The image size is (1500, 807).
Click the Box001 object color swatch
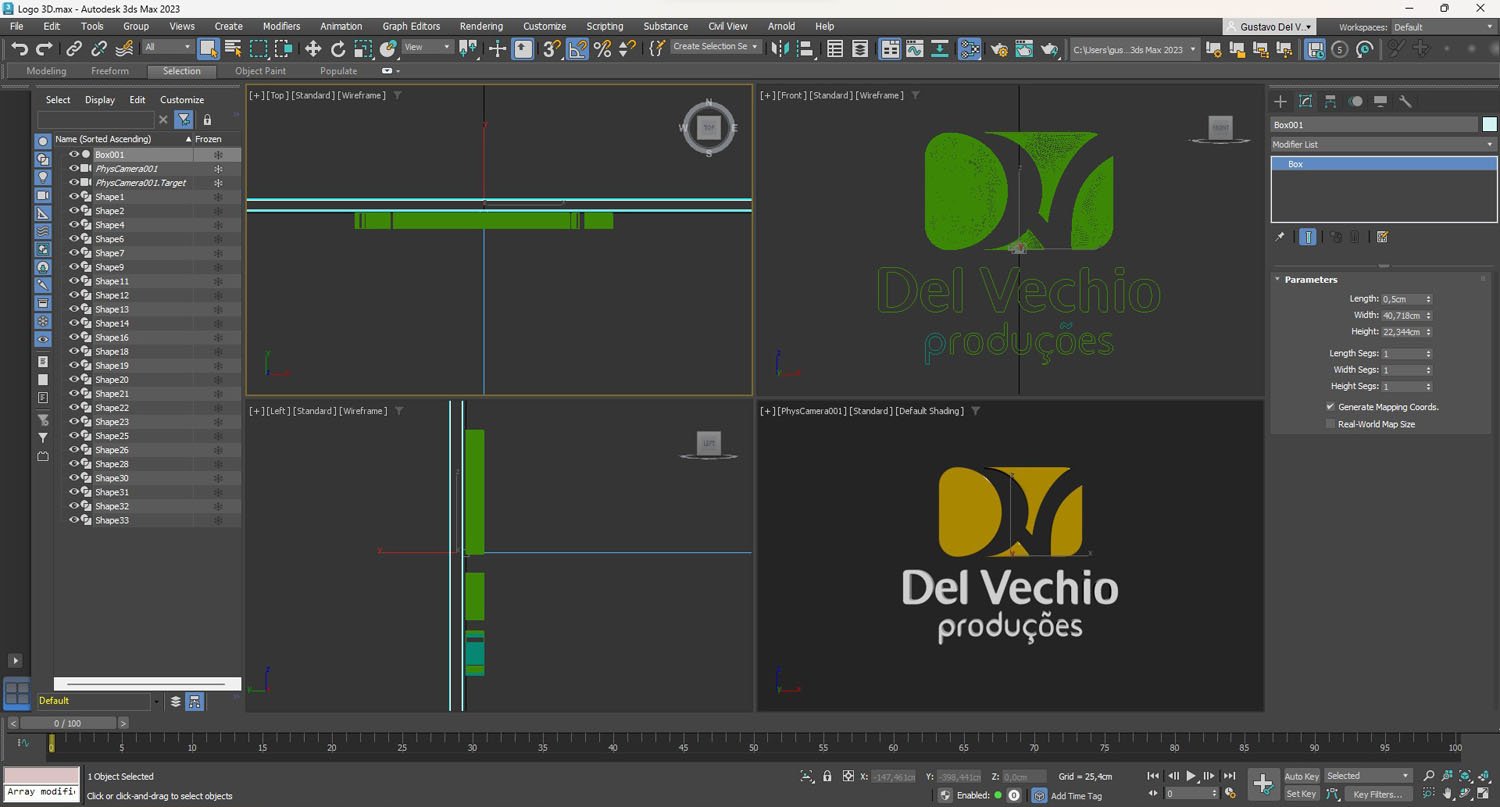coord(1489,125)
